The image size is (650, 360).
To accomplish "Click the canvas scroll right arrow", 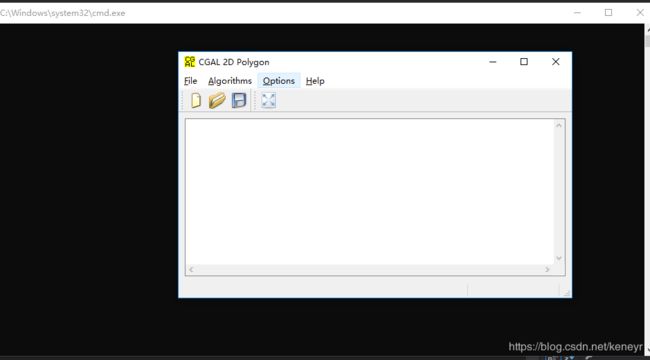I will click(547, 270).
